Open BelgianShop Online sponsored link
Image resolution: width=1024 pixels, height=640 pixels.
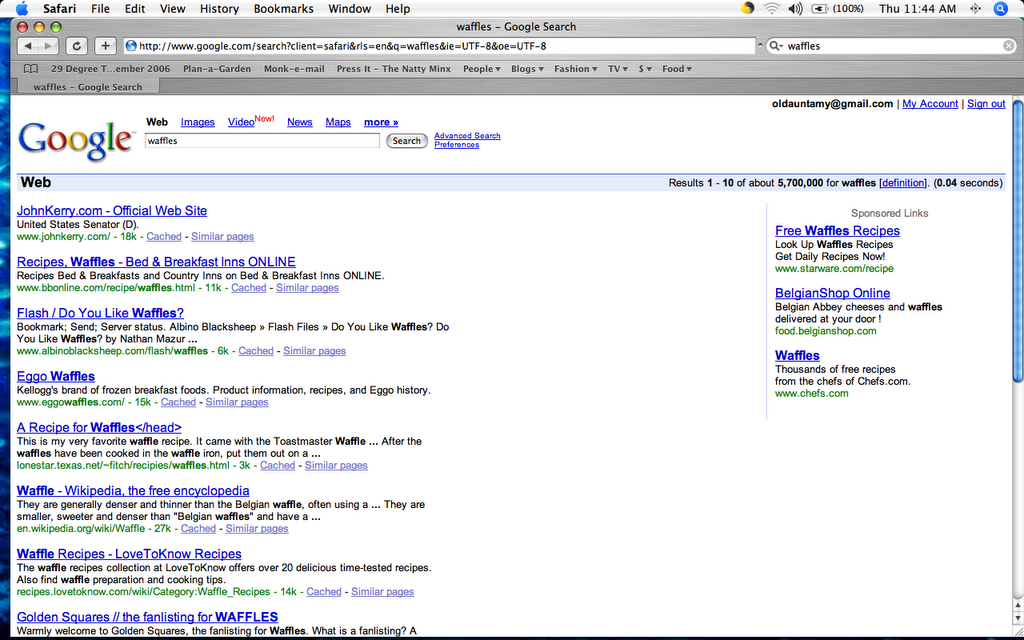[833, 293]
